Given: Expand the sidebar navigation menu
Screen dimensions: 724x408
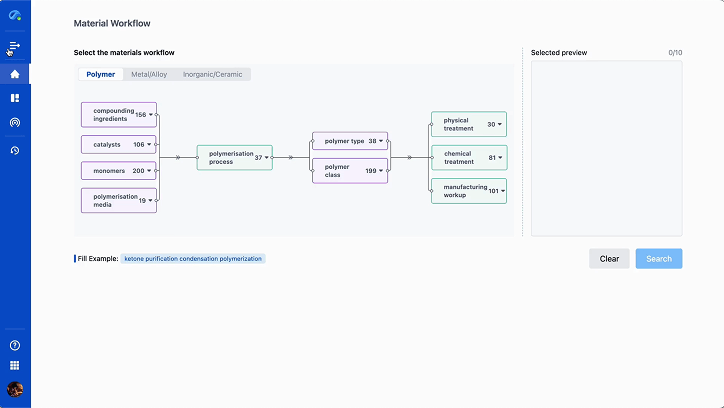Looking at the screenshot, I should click(15, 47).
